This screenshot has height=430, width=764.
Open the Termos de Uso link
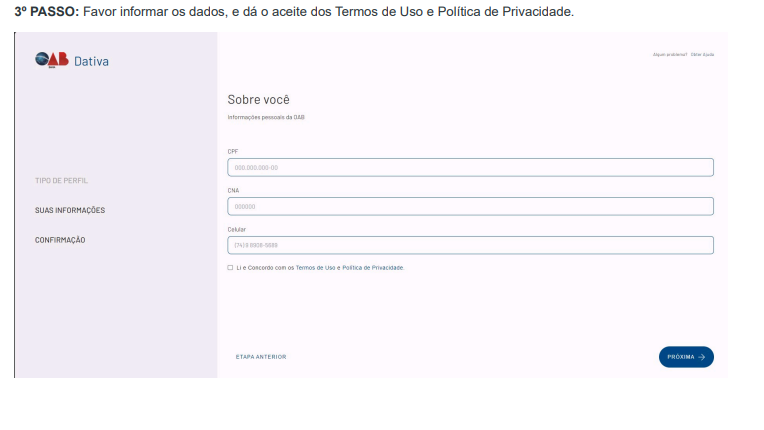click(315, 268)
